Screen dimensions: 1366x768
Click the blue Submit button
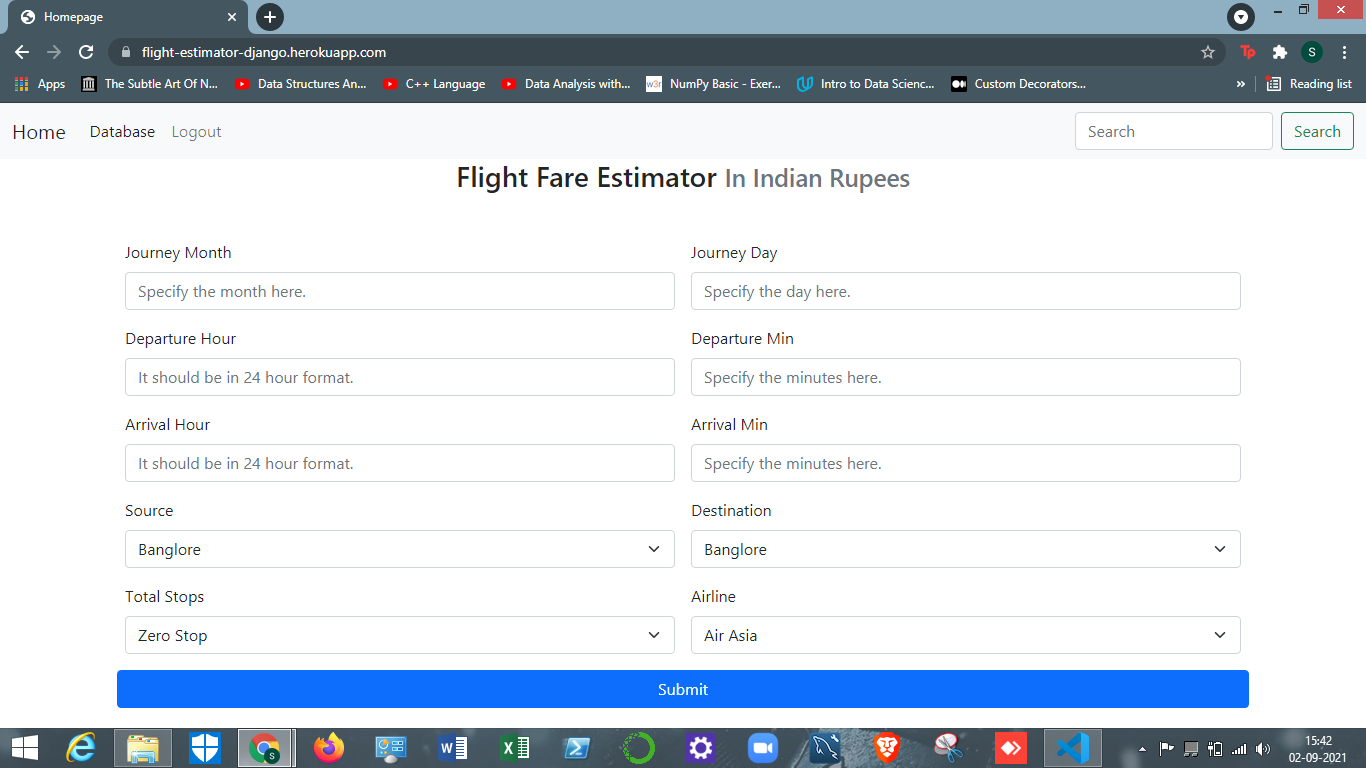pyautogui.click(x=683, y=689)
